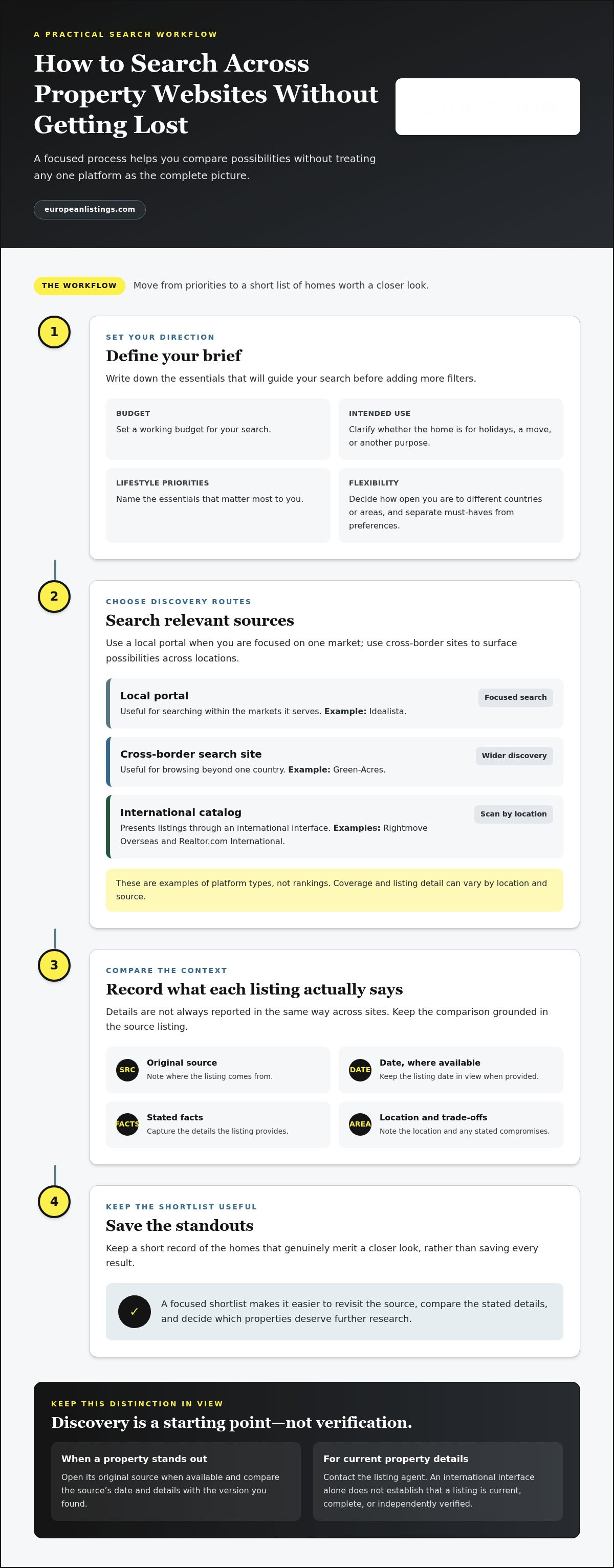Open the europeanlistings.com pill link
Viewport: 614px width, 1568px height.
90,209
